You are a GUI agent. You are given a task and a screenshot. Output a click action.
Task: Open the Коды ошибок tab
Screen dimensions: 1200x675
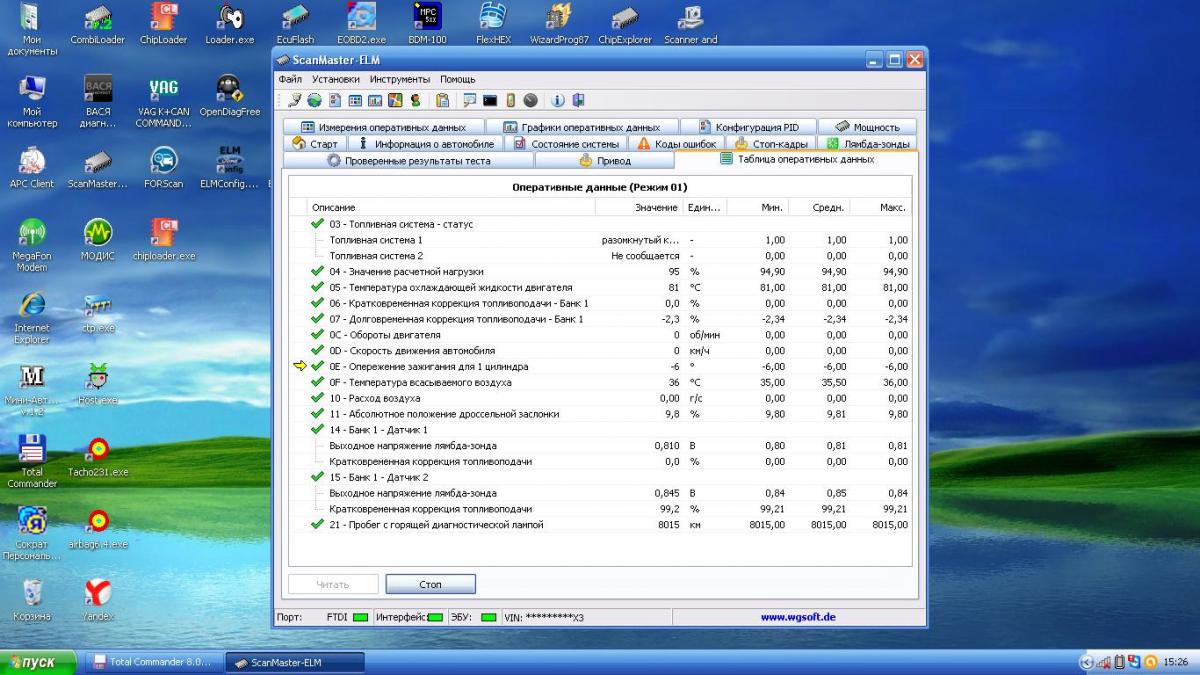point(677,143)
